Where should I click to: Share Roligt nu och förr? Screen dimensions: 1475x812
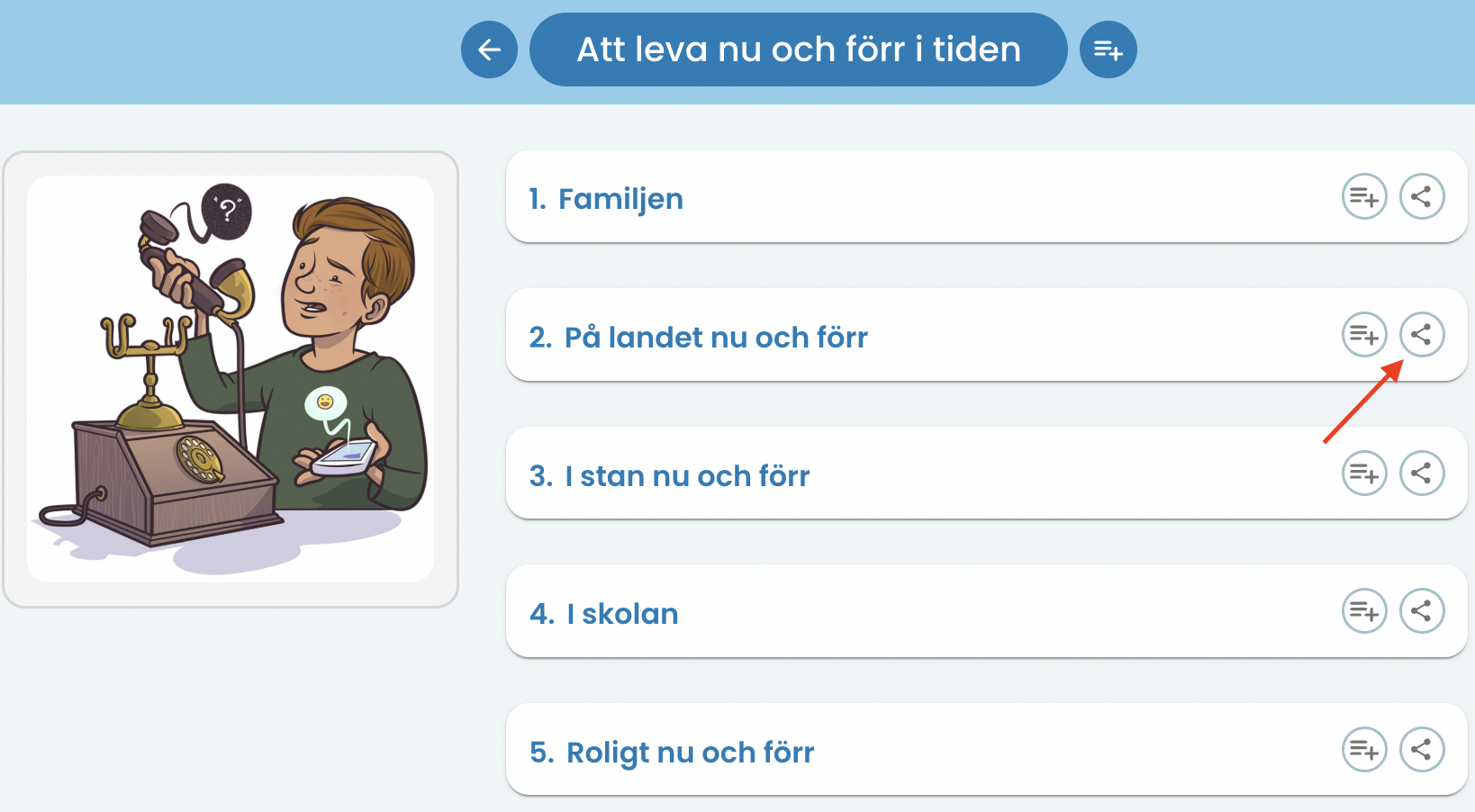[1422, 750]
